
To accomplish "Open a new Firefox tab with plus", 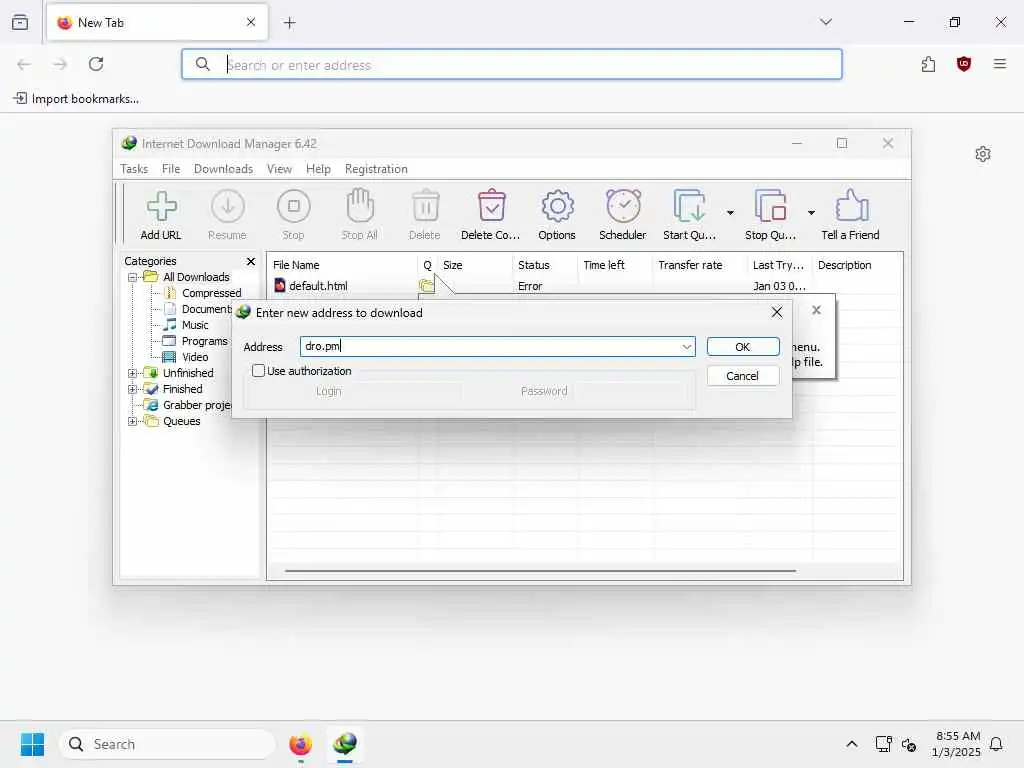I will click(x=289, y=23).
